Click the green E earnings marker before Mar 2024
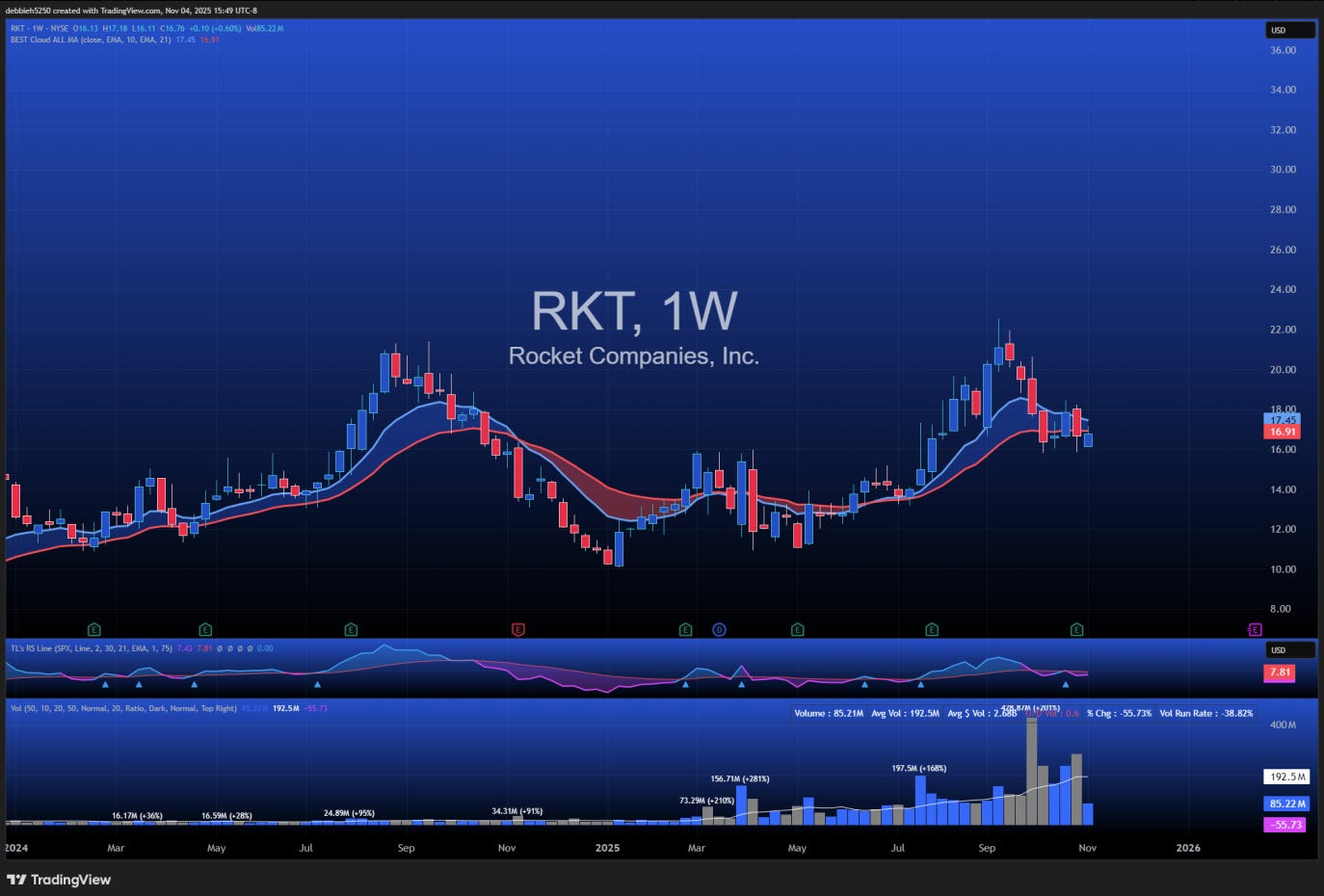This screenshot has height=896, width=1324. pyautogui.click(x=93, y=630)
